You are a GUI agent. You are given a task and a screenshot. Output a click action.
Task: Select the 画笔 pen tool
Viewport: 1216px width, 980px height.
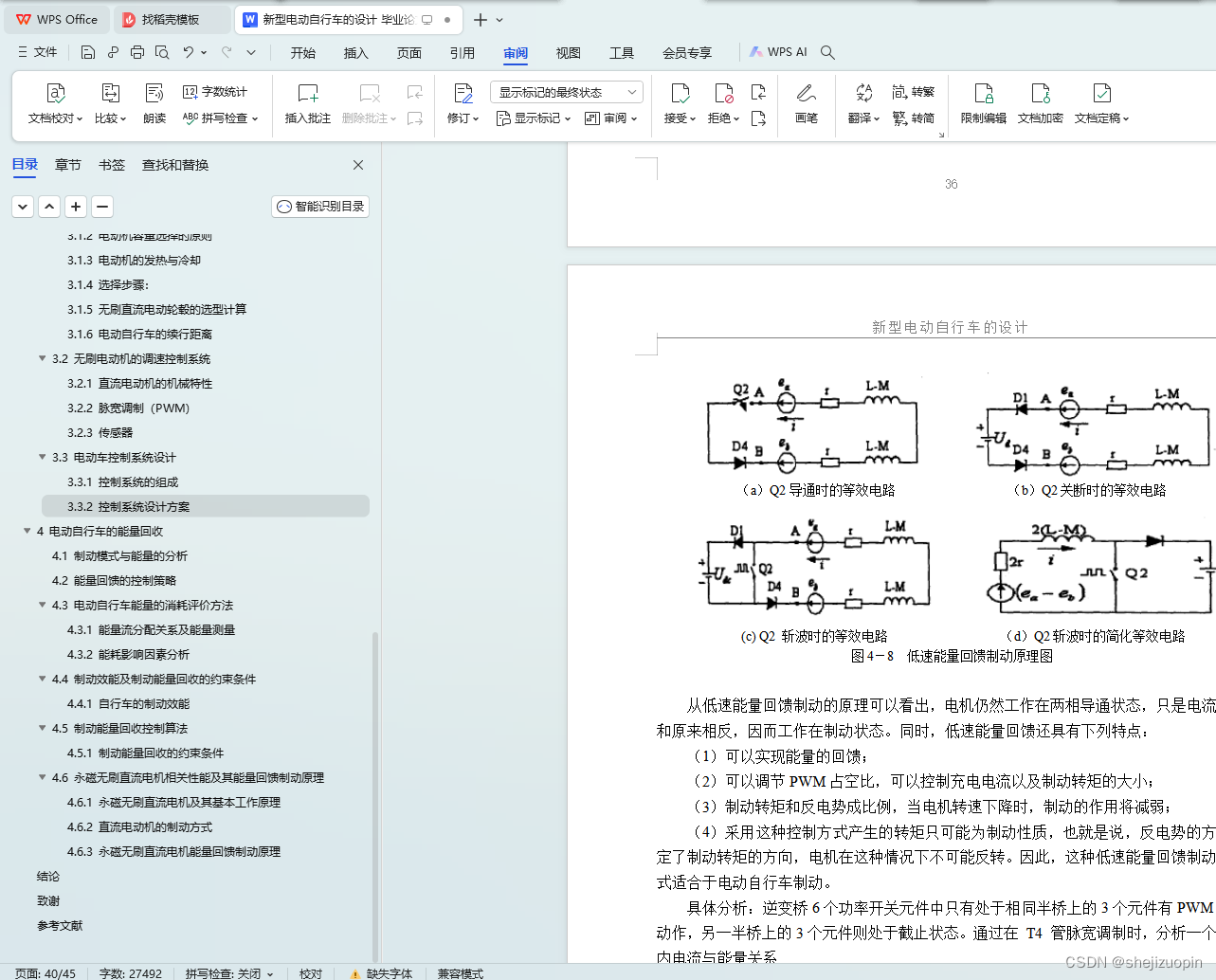pos(807,103)
